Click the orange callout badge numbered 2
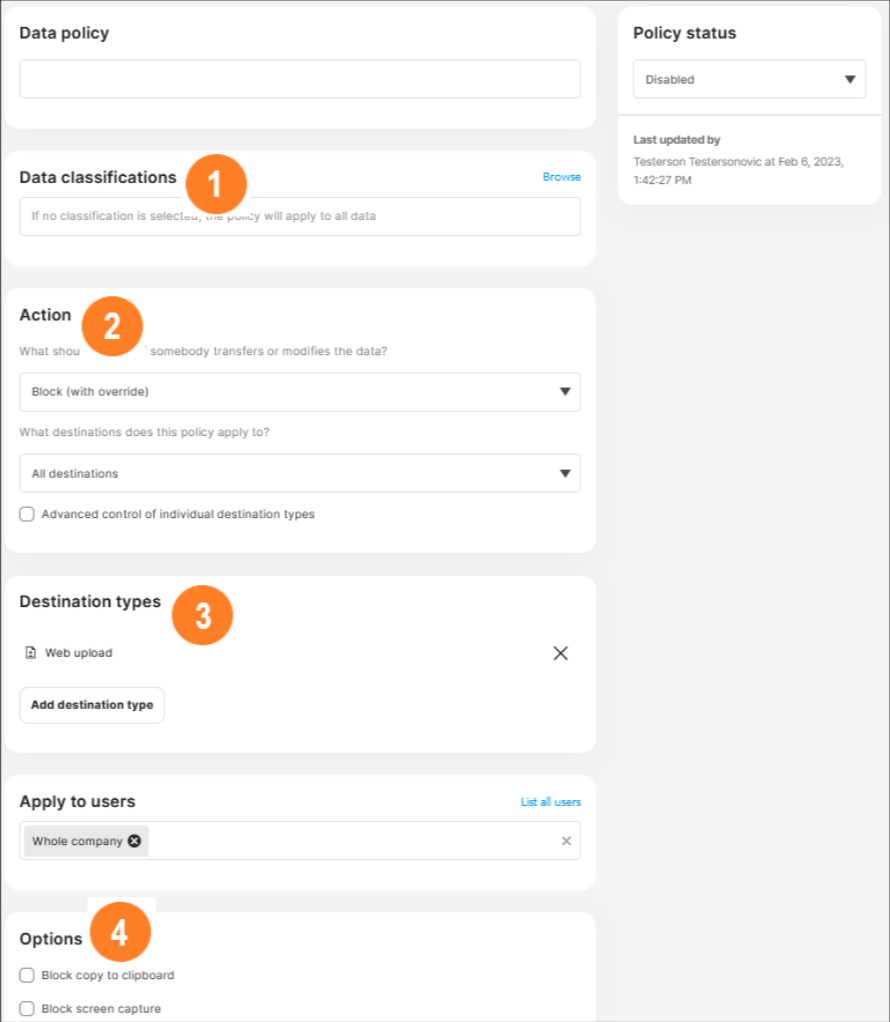 (112, 326)
